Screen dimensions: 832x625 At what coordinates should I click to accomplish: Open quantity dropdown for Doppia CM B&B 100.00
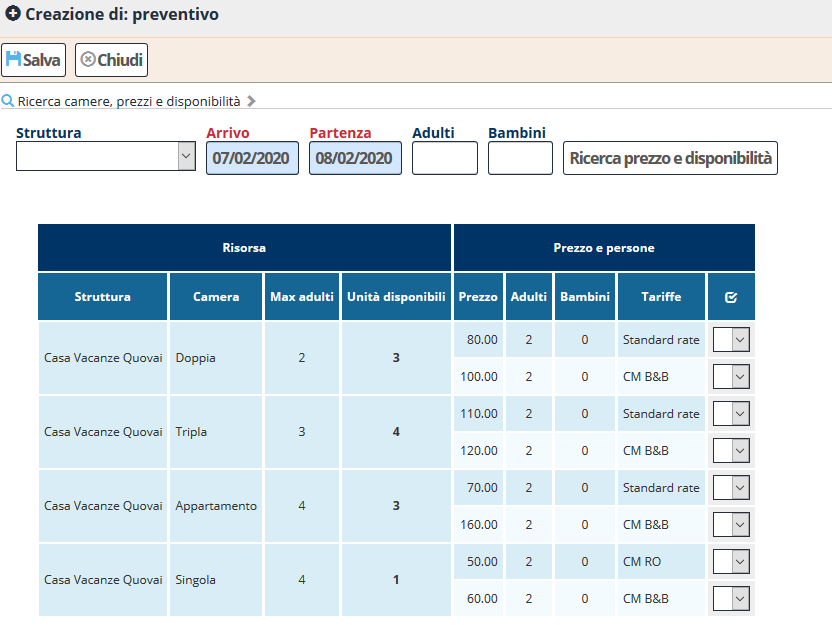point(731,377)
